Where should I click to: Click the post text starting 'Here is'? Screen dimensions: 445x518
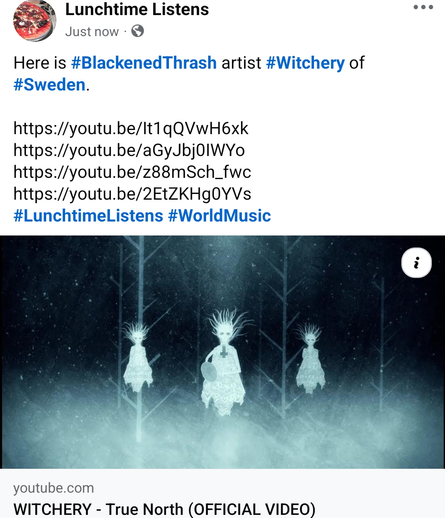tap(189, 74)
